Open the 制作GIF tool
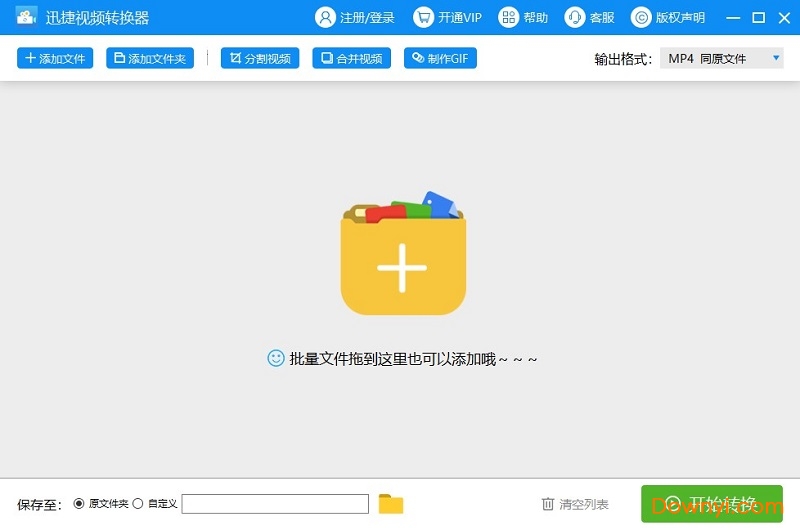800x530 pixels. tap(441, 59)
